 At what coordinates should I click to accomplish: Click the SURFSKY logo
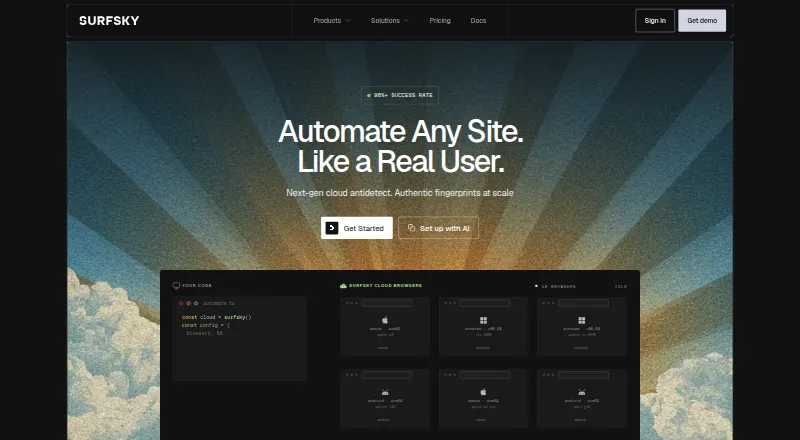point(109,20)
